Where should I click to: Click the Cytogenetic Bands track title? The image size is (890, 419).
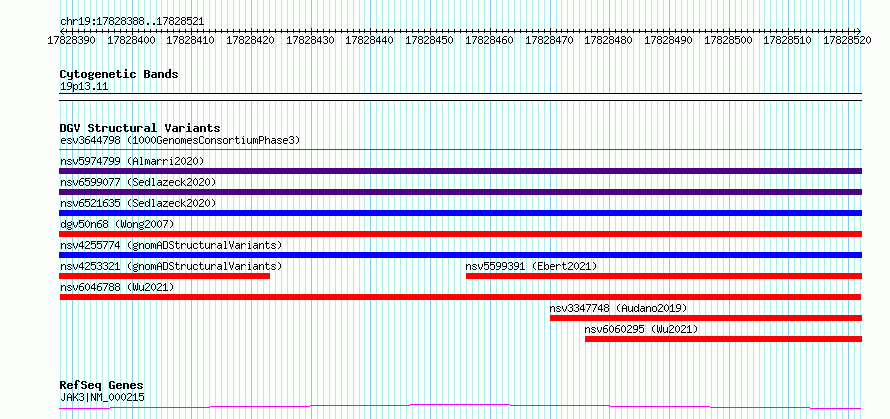pyautogui.click(x=119, y=74)
